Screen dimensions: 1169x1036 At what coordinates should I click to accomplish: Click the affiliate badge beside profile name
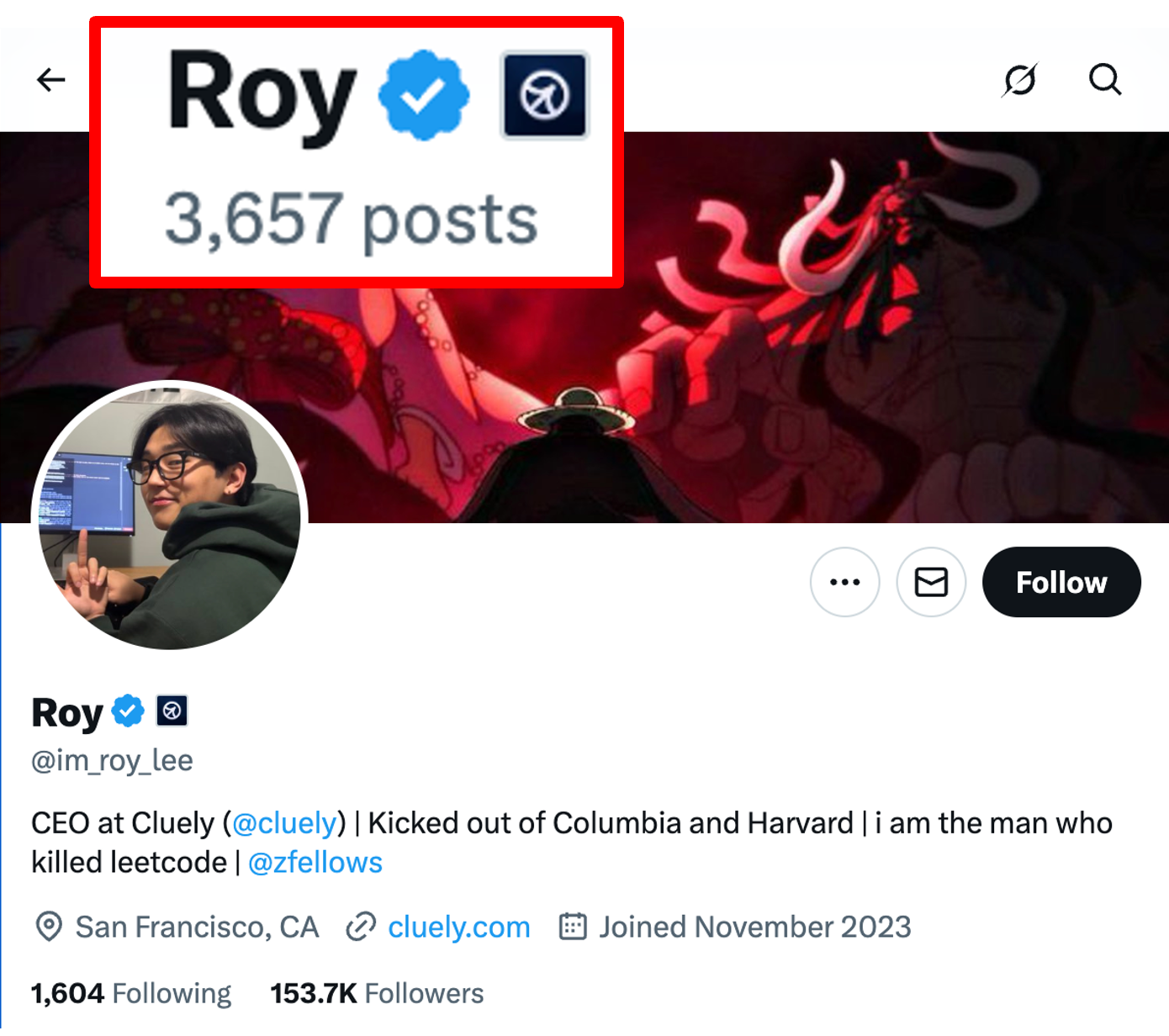tap(172, 711)
